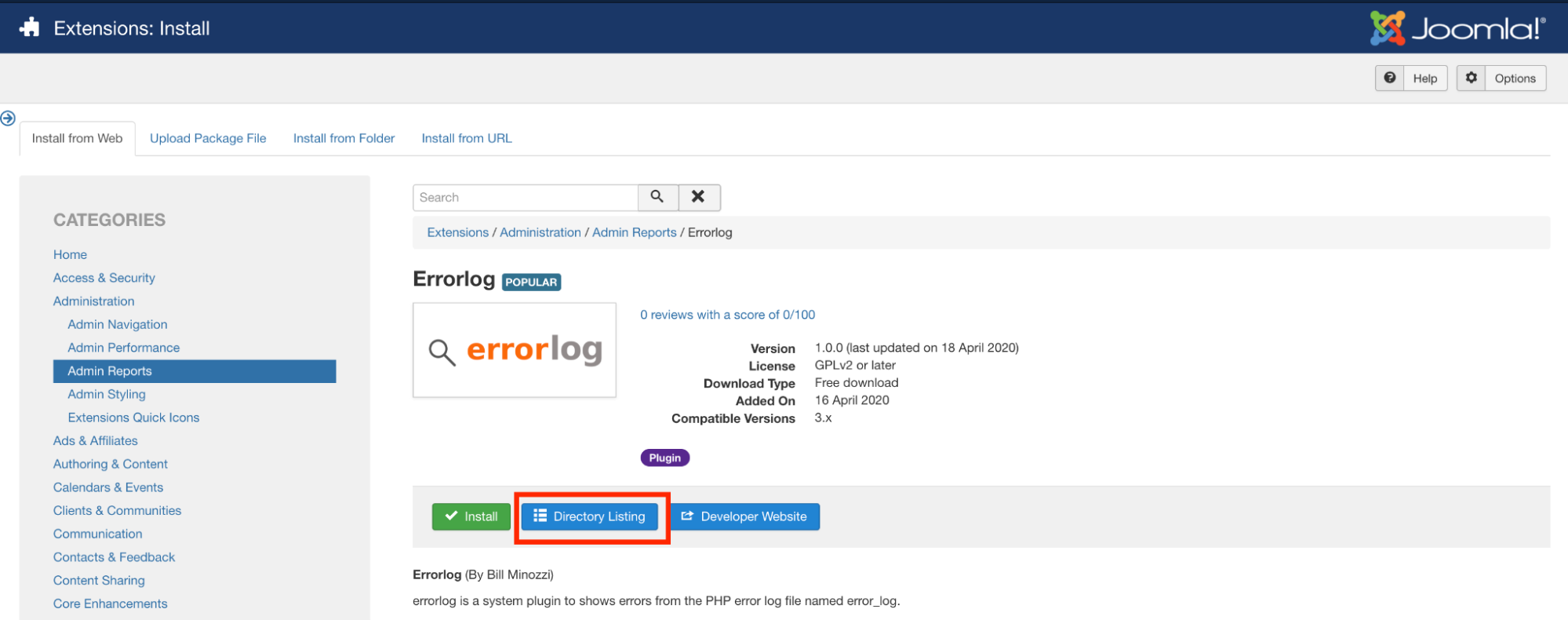This screenshot has width=1568, height=620.
Task: Switch to Install from Folder tab
Action: [x=344, y=138]
